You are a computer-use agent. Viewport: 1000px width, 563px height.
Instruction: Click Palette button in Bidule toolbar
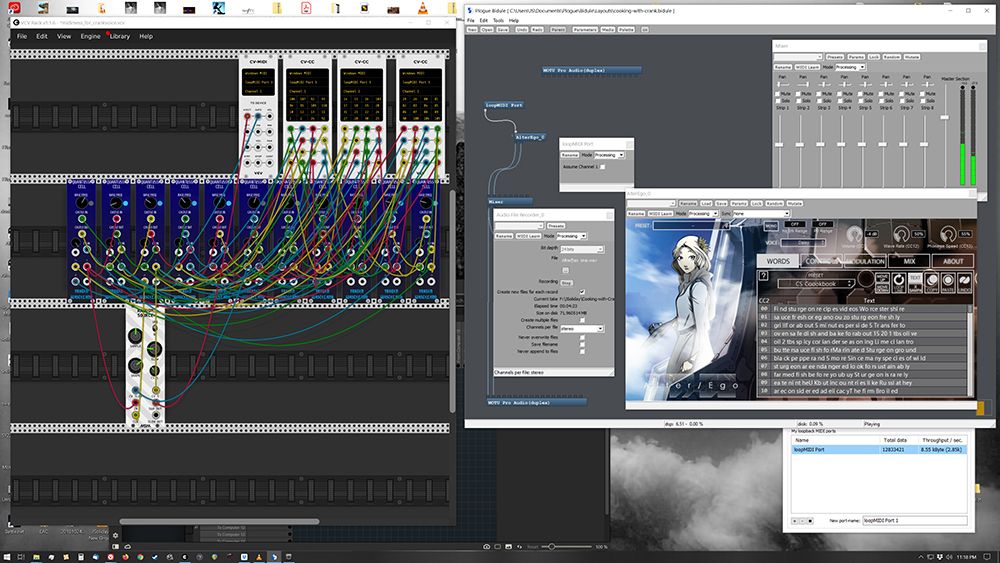point(626,29)
